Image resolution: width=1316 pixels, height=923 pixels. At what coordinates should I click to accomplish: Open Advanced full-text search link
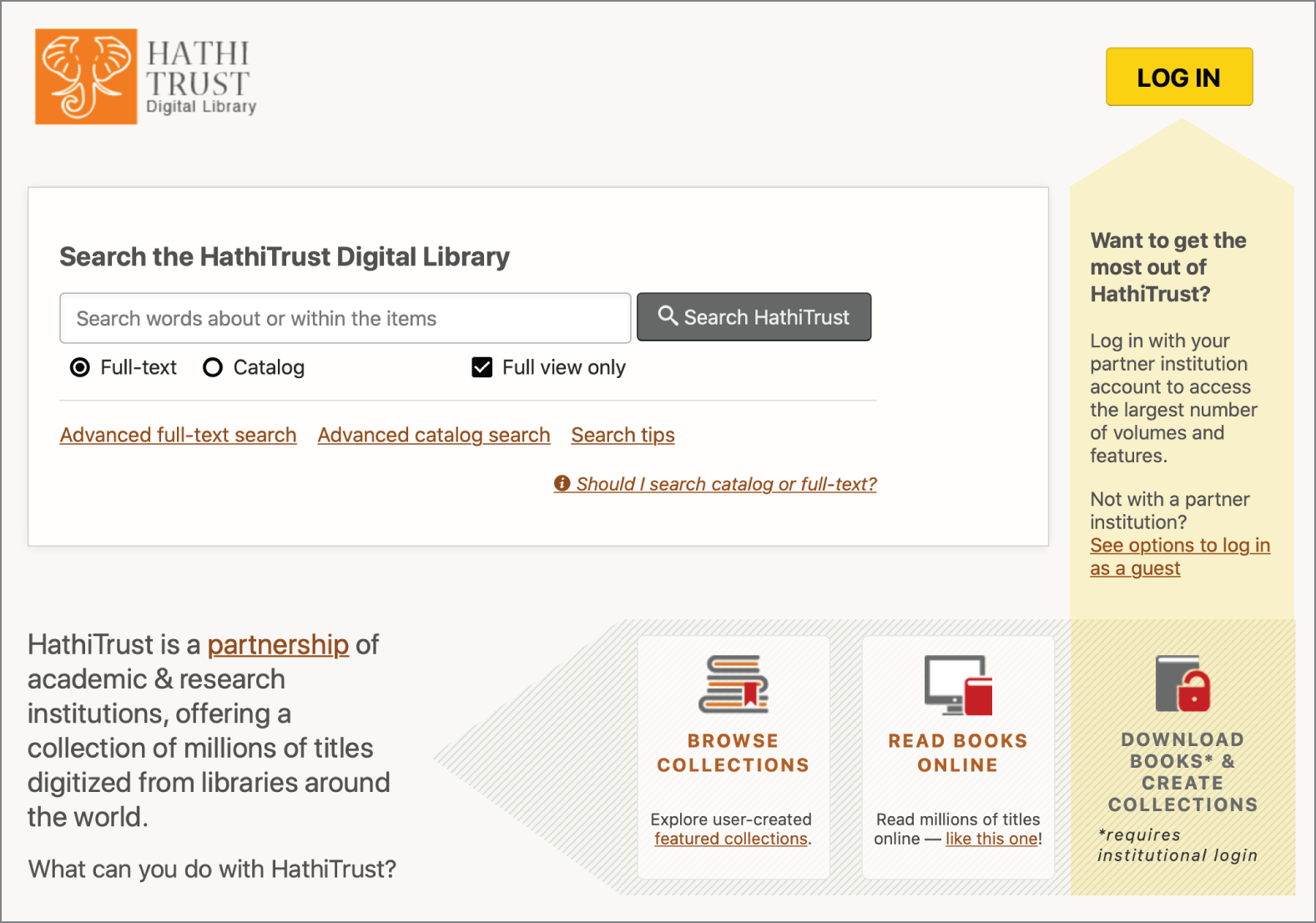tap(179, 435)
